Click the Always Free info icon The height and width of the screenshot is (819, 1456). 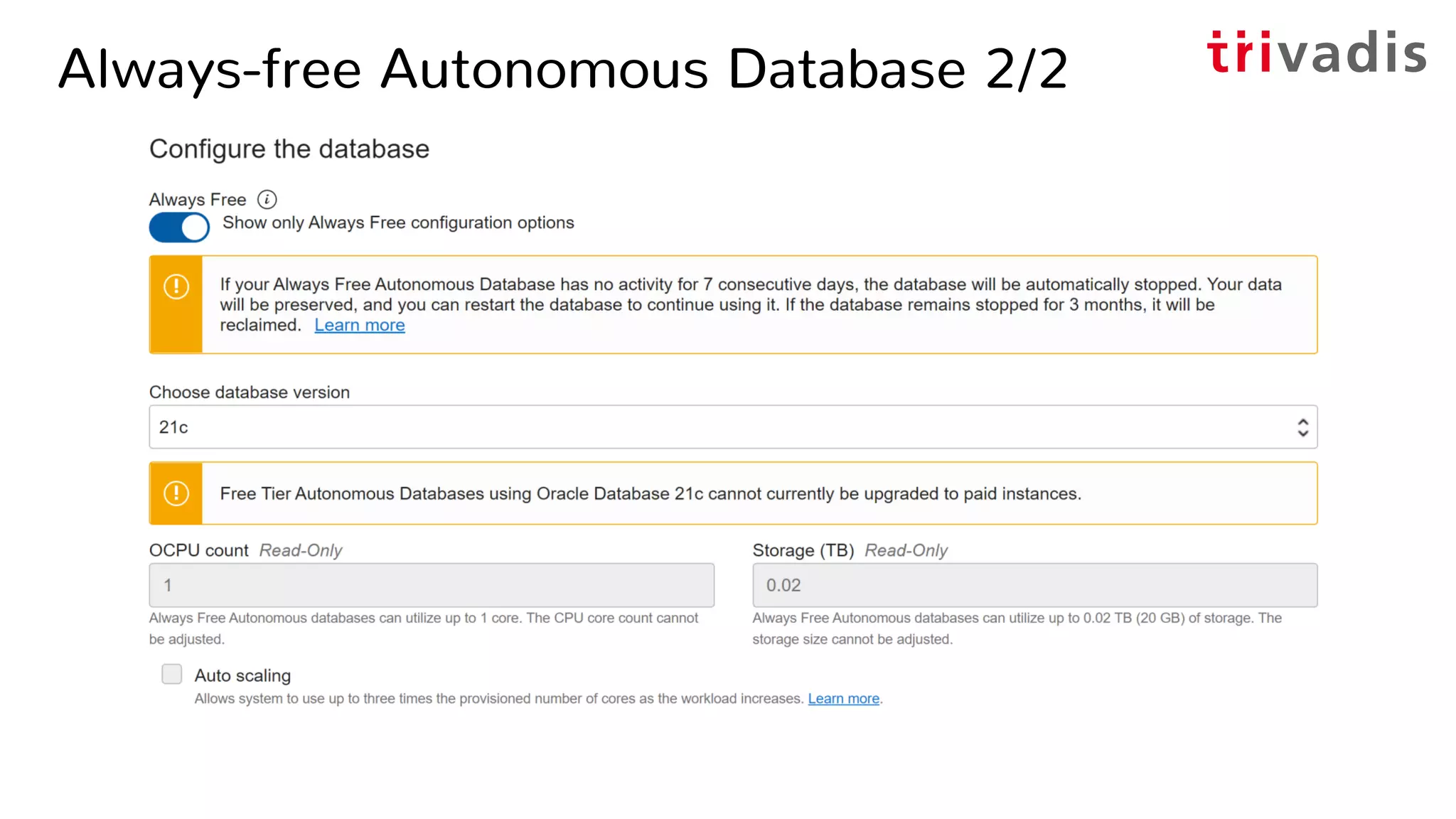point(267,200)
